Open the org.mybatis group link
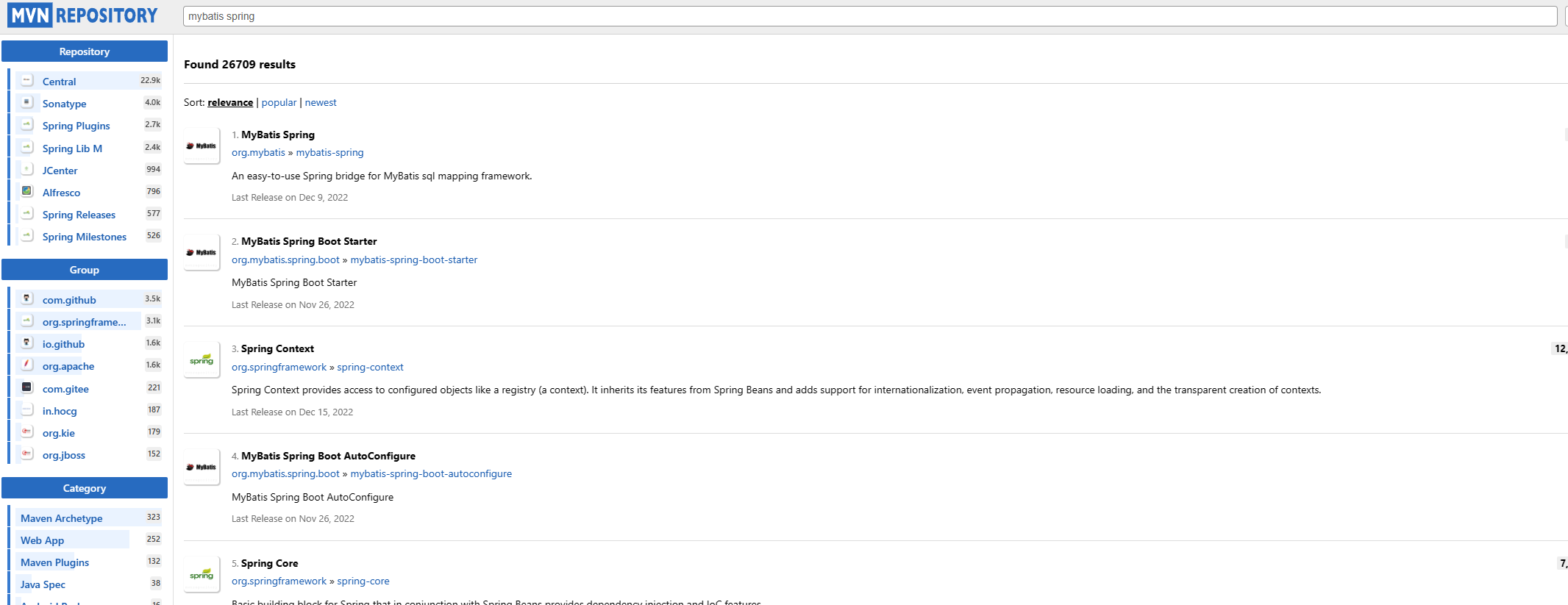The height and width of the screenshot is (605, 1568). tap(258, 153)
